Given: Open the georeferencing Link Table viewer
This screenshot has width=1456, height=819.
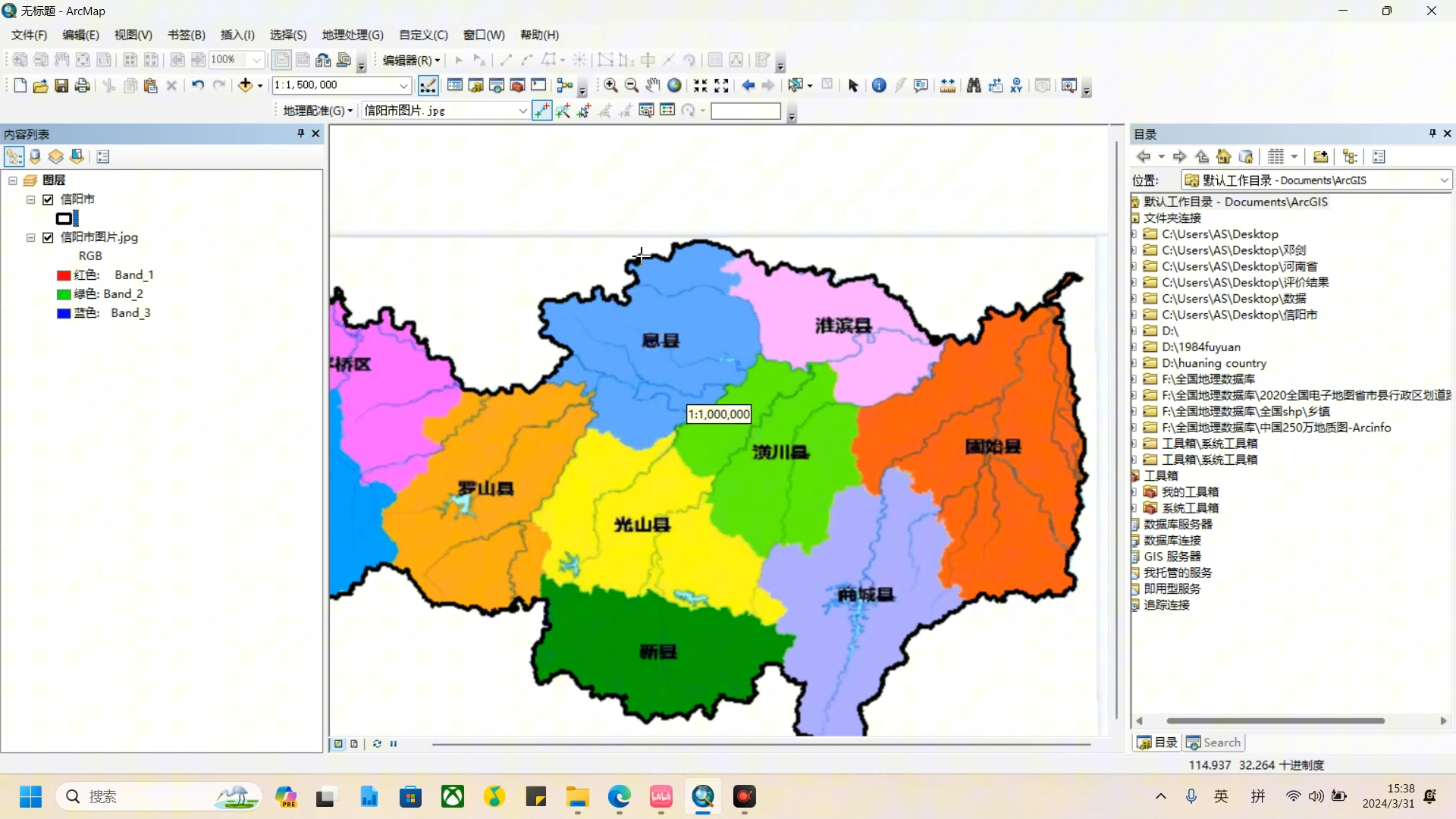Looking at the screenshot, I should pyautogui.click(x=668, y=111).
